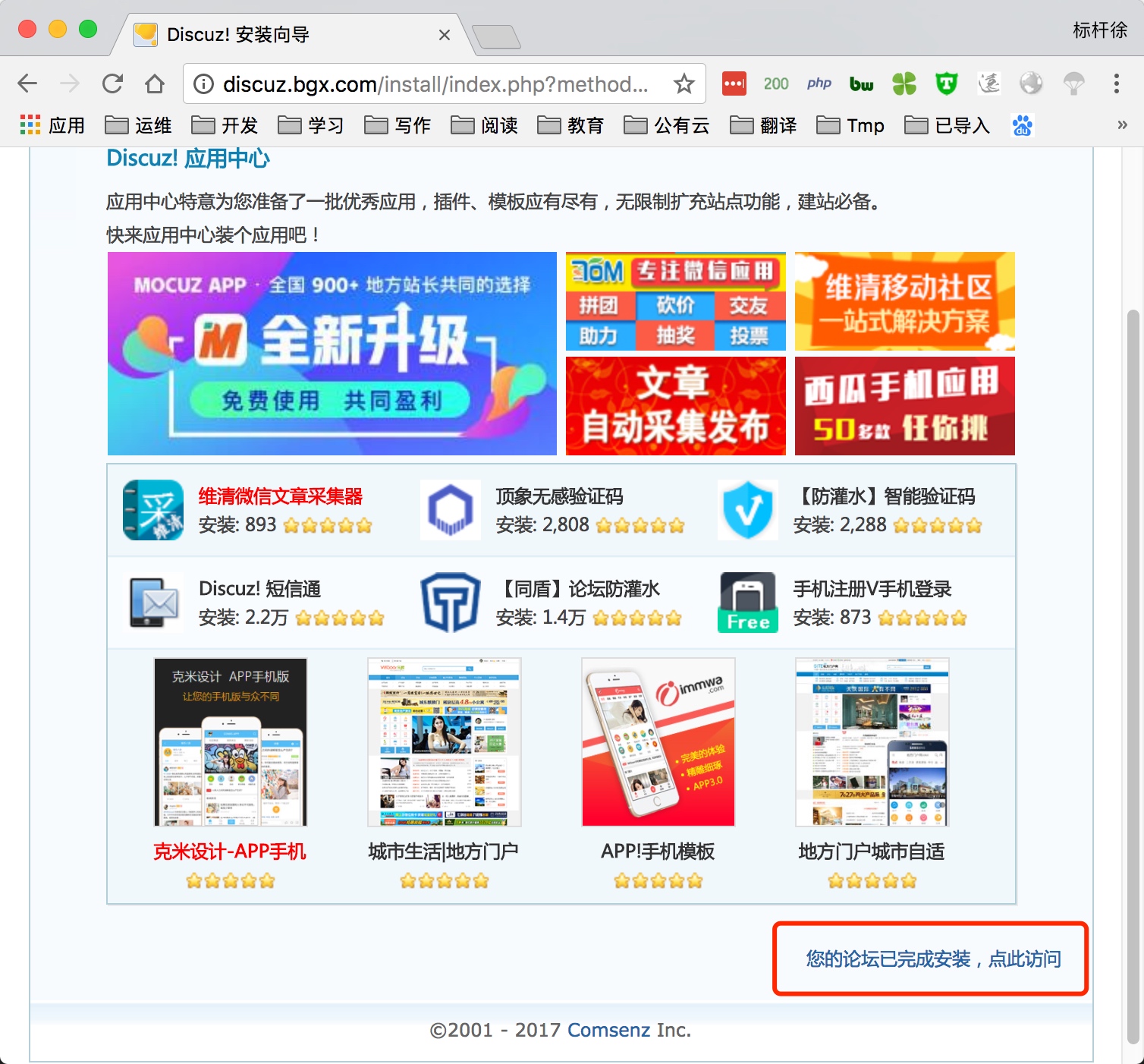Open the 【防灌水】智能验证码 link
The image size is (1144, 1064).
point(885,496)
